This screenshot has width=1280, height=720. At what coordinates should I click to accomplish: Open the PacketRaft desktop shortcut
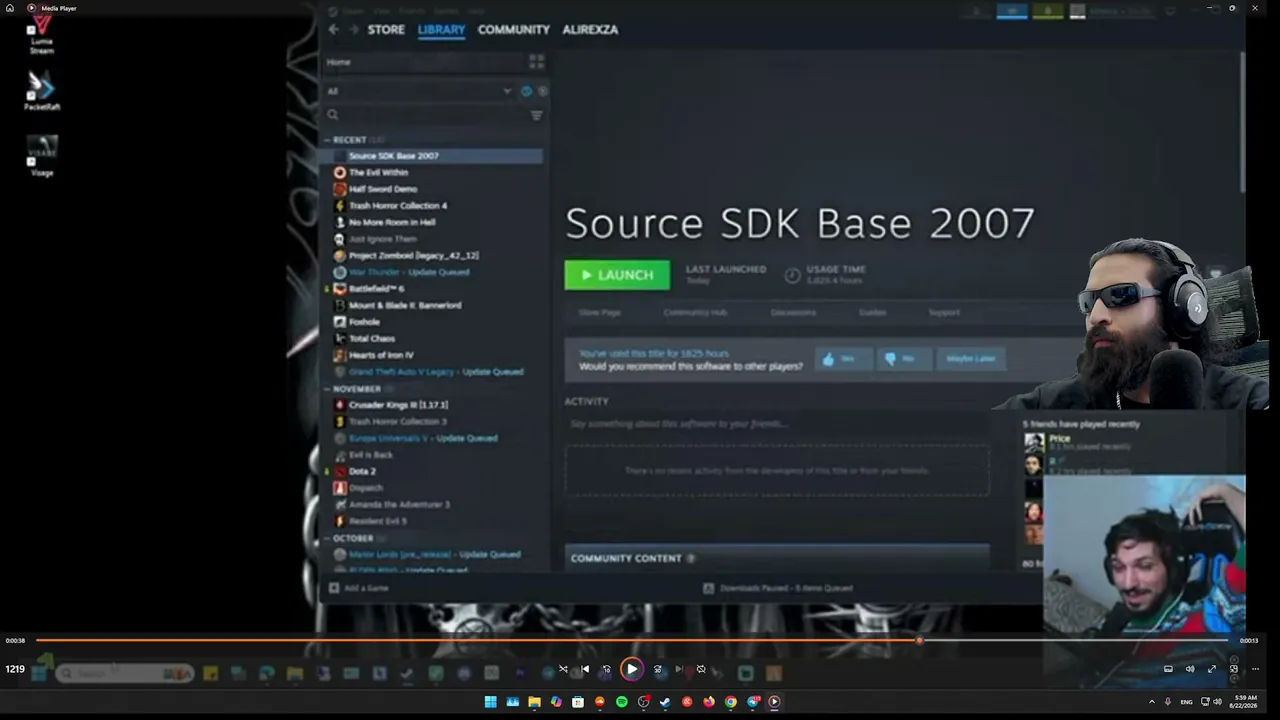pyautogui.click(x=42, y=91)
